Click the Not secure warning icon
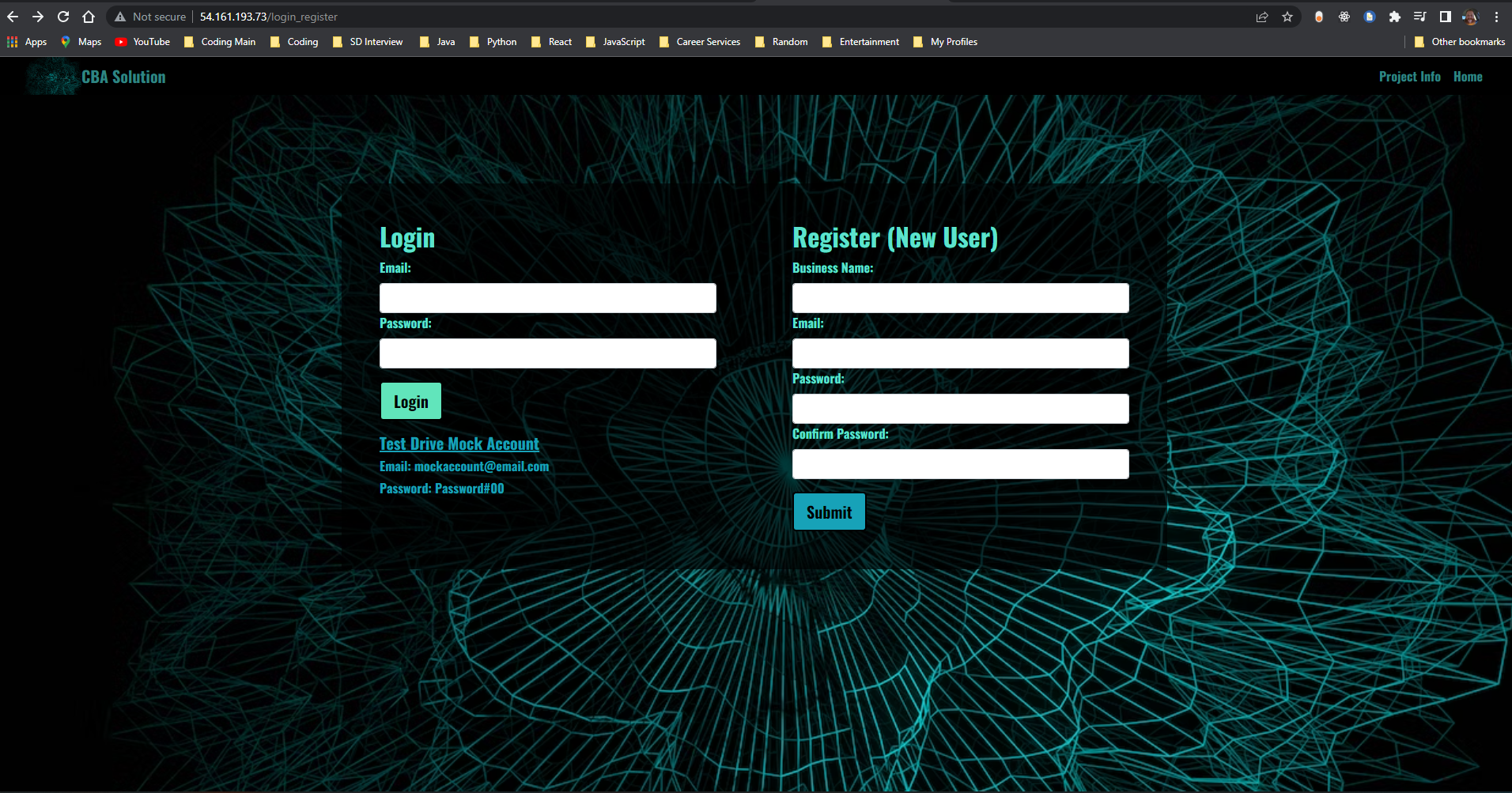The image size is (1512, 793). tap(120, 17)
